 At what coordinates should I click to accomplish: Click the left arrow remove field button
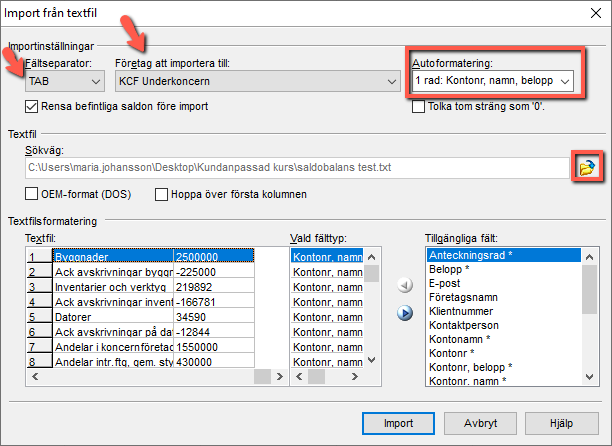point(405,285)
